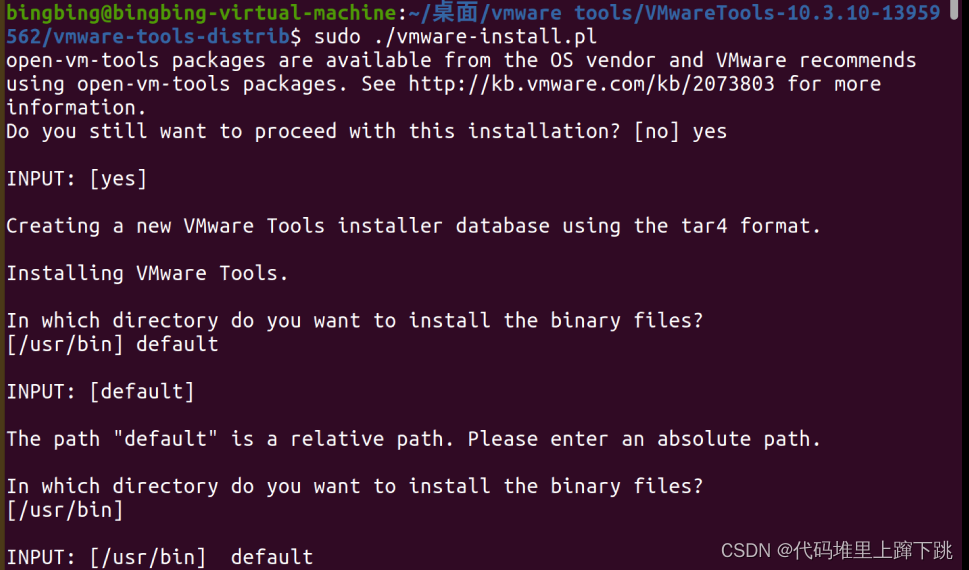
Task: Click the first 'INPUT: [yes]' line
Action: tap(77, 179)
